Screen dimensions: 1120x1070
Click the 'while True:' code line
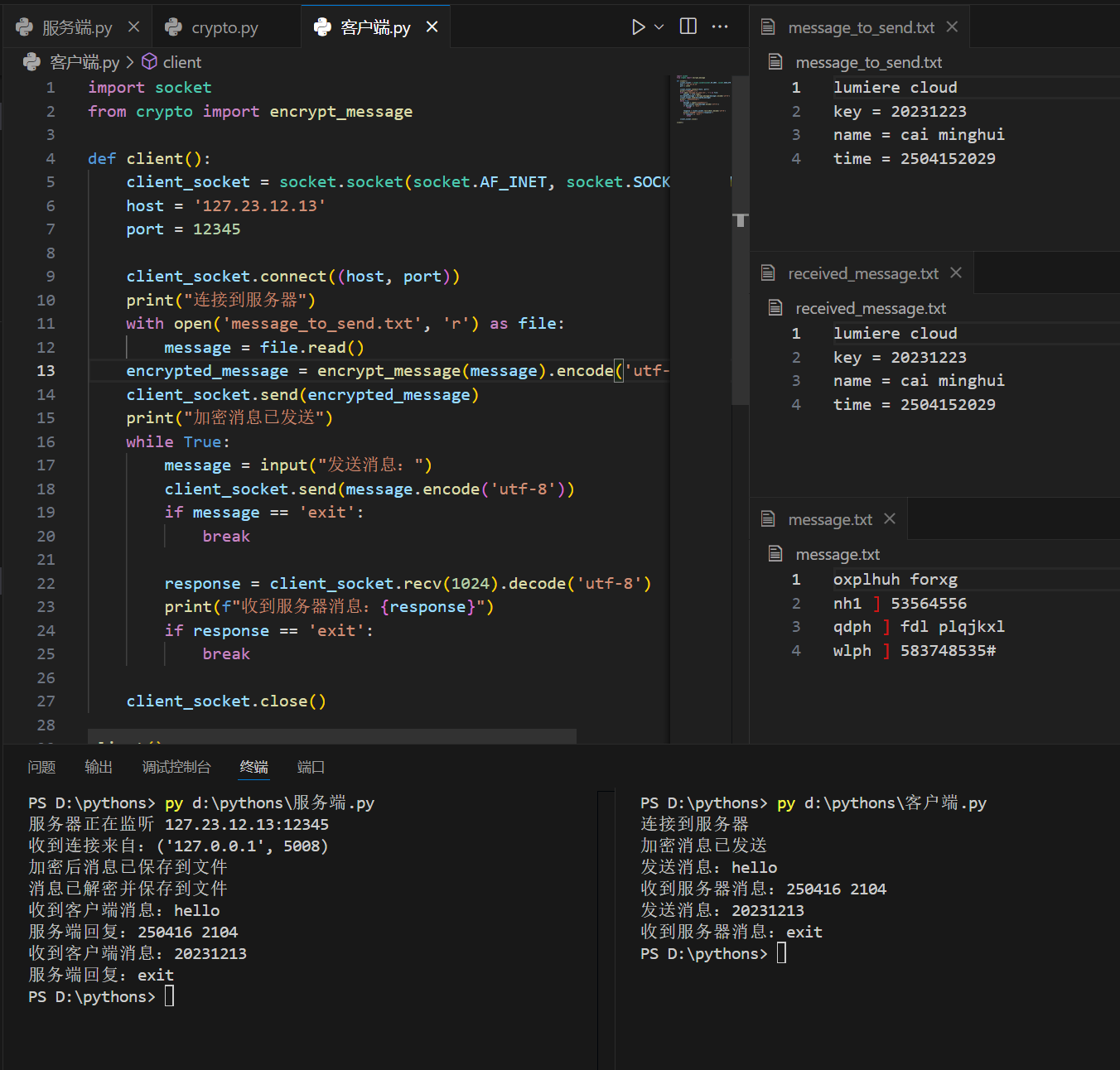click(178, 442)
